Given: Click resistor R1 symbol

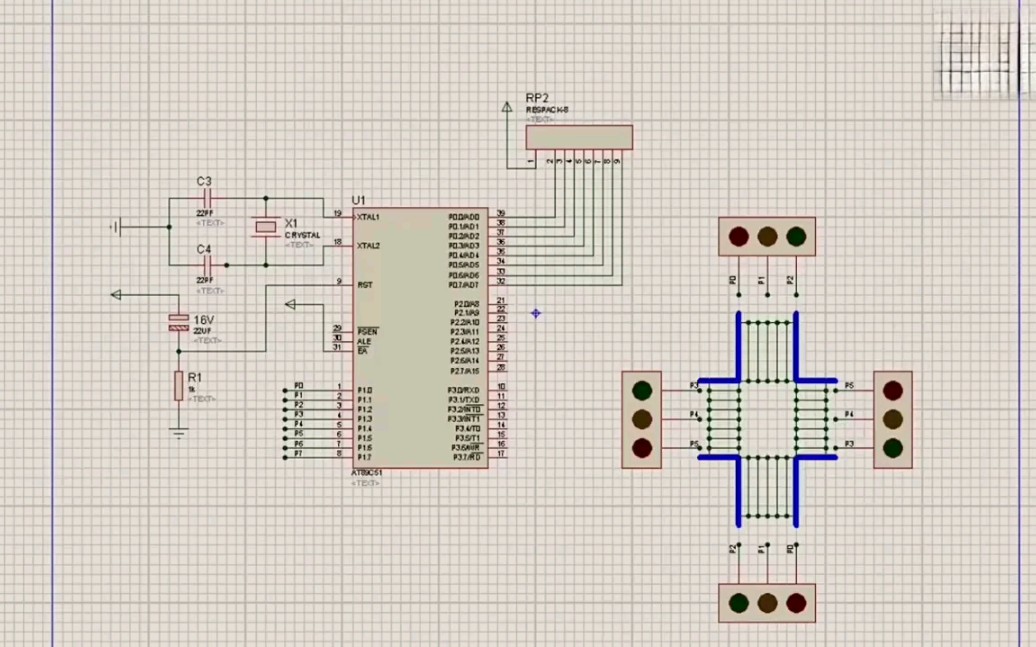Looking at the screenshot, I should 178,386.
